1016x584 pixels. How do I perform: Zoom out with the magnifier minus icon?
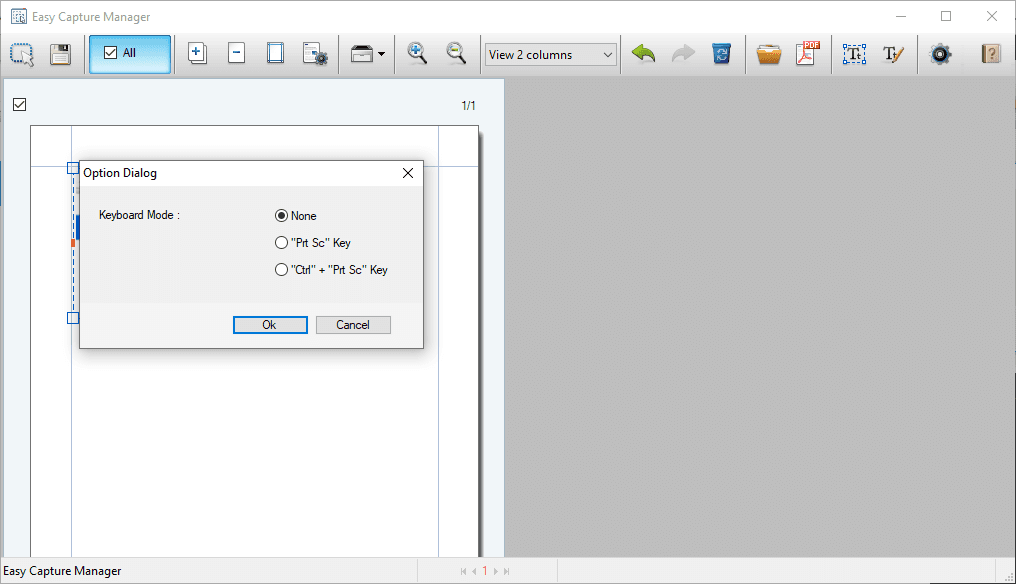[x=456, y=53]
